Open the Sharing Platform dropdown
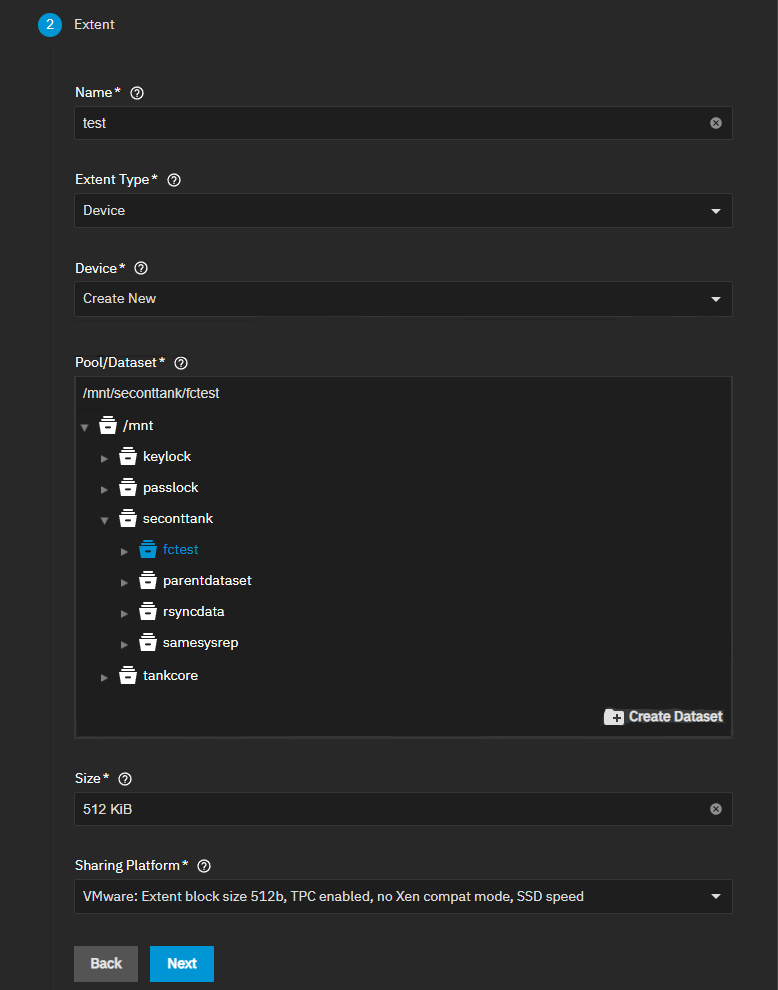The height and width of the screenshot is (990, 778). pyautogui.click(x=403, y=897)
